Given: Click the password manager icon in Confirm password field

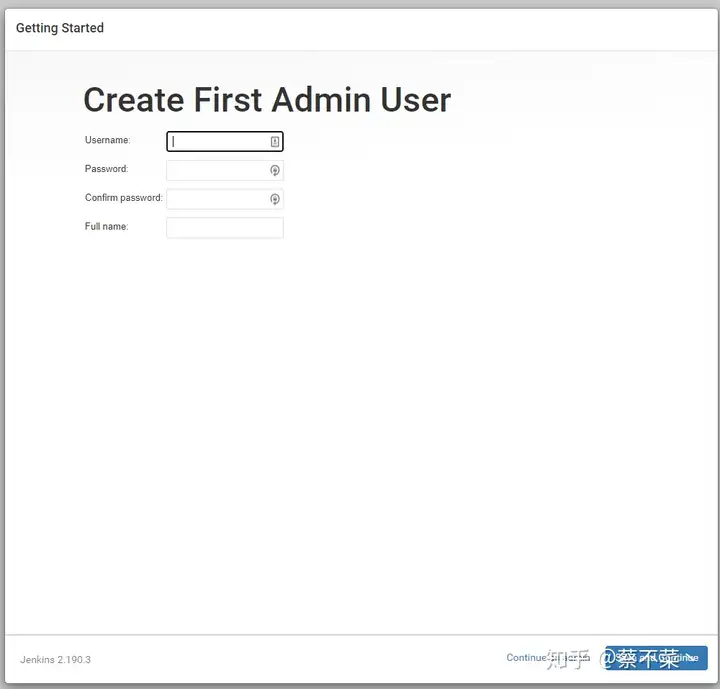Looking at the screenshot, I should [x=275, y=199].
